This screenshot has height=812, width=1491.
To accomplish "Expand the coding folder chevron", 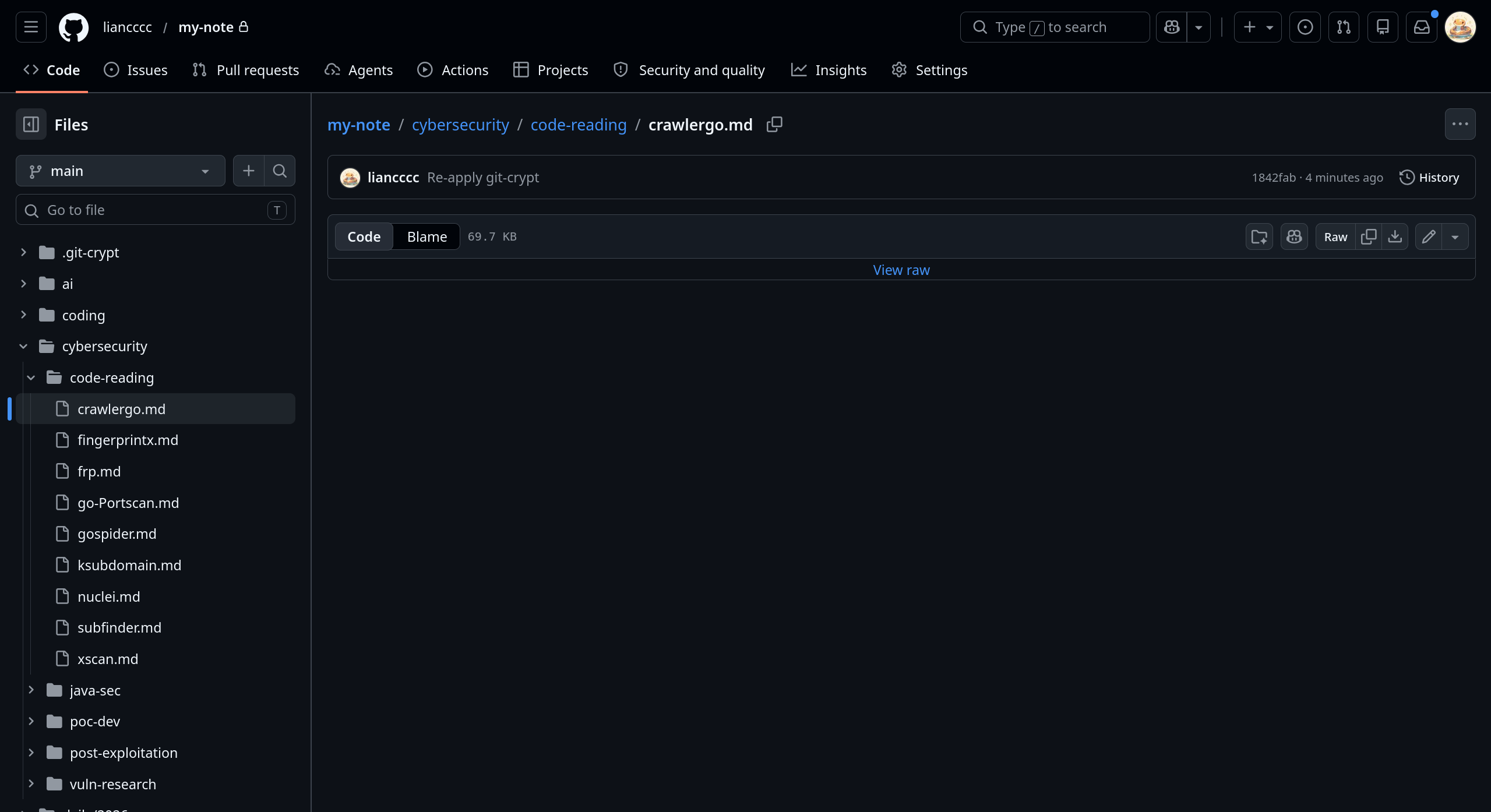I will [x=23, y=315].
